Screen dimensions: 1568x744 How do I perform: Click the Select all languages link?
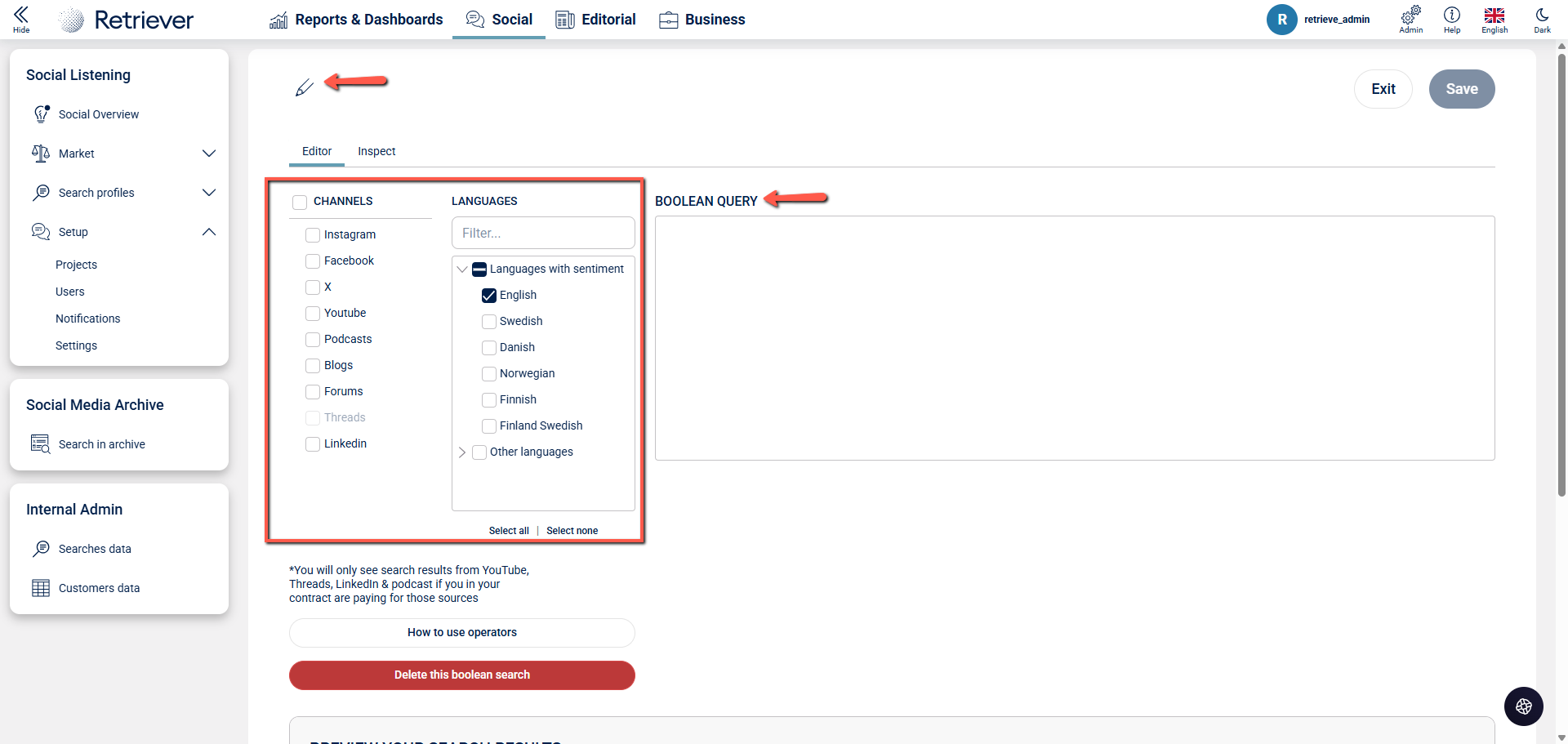pyautogui.click(x=509, y=531)
